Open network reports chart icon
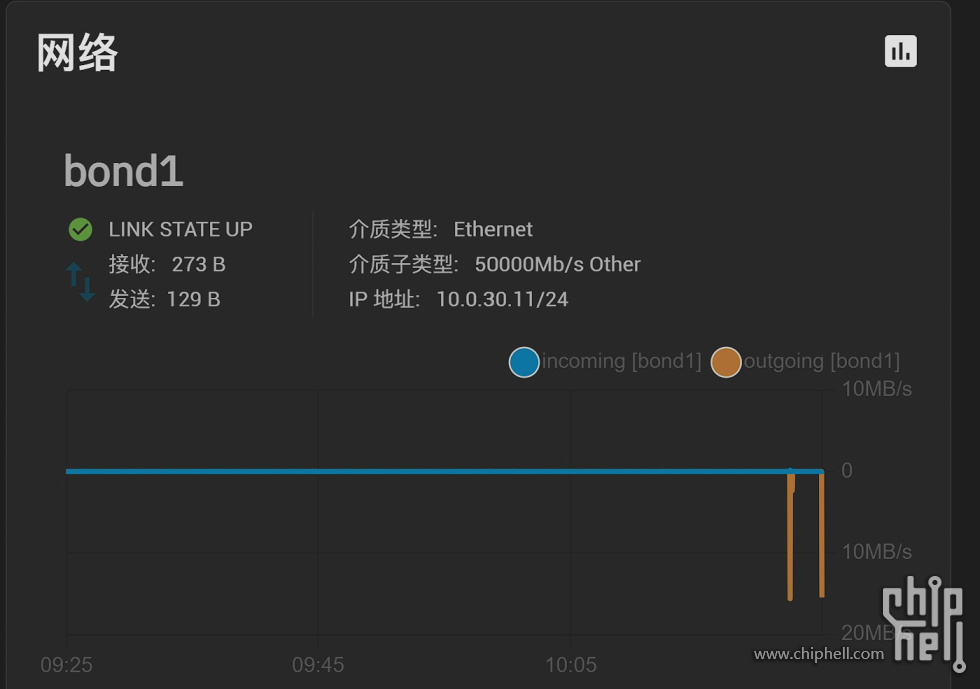 pos(901,51)
